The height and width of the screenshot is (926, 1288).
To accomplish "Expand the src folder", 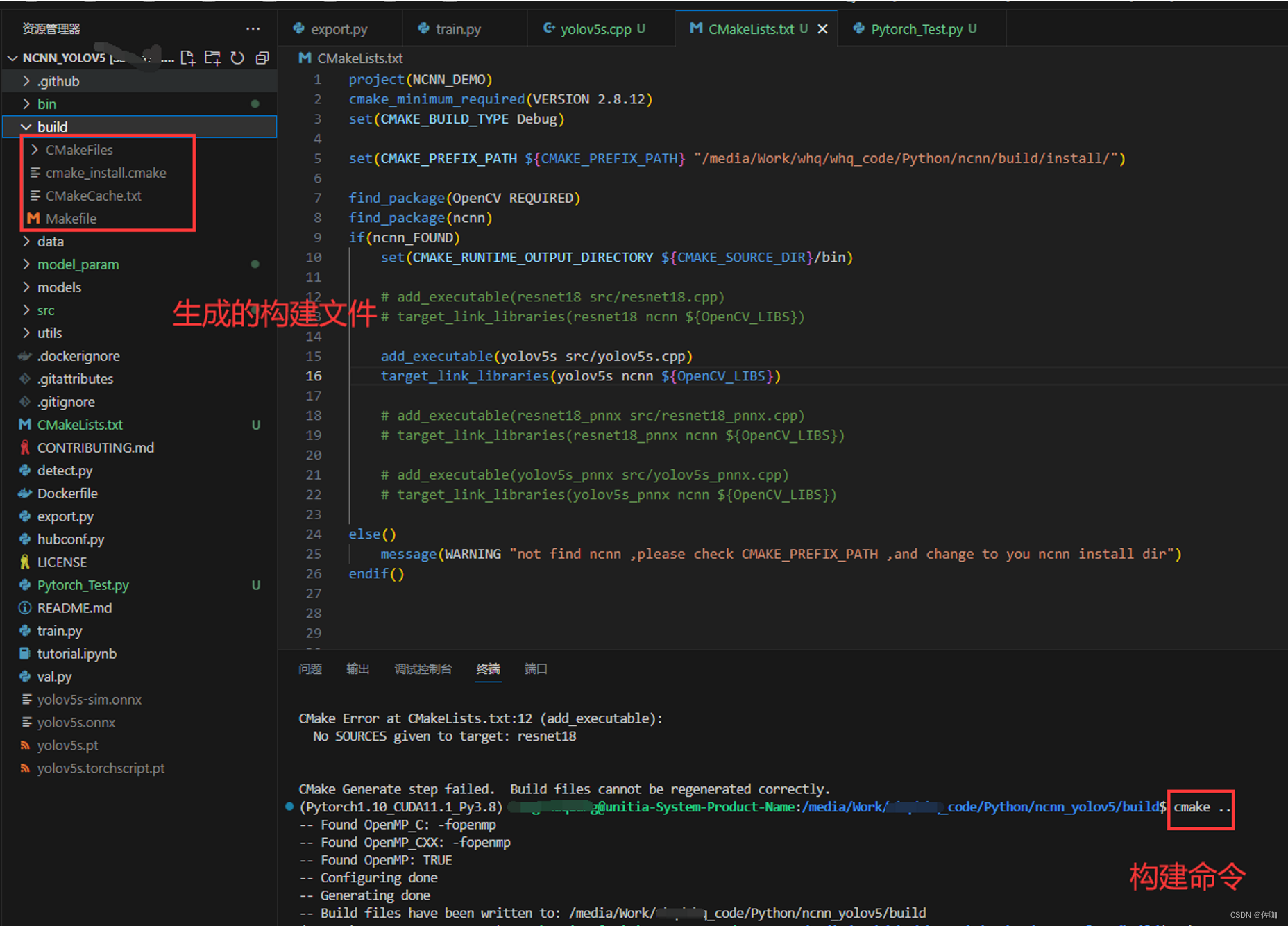I will tap(139, 310).
